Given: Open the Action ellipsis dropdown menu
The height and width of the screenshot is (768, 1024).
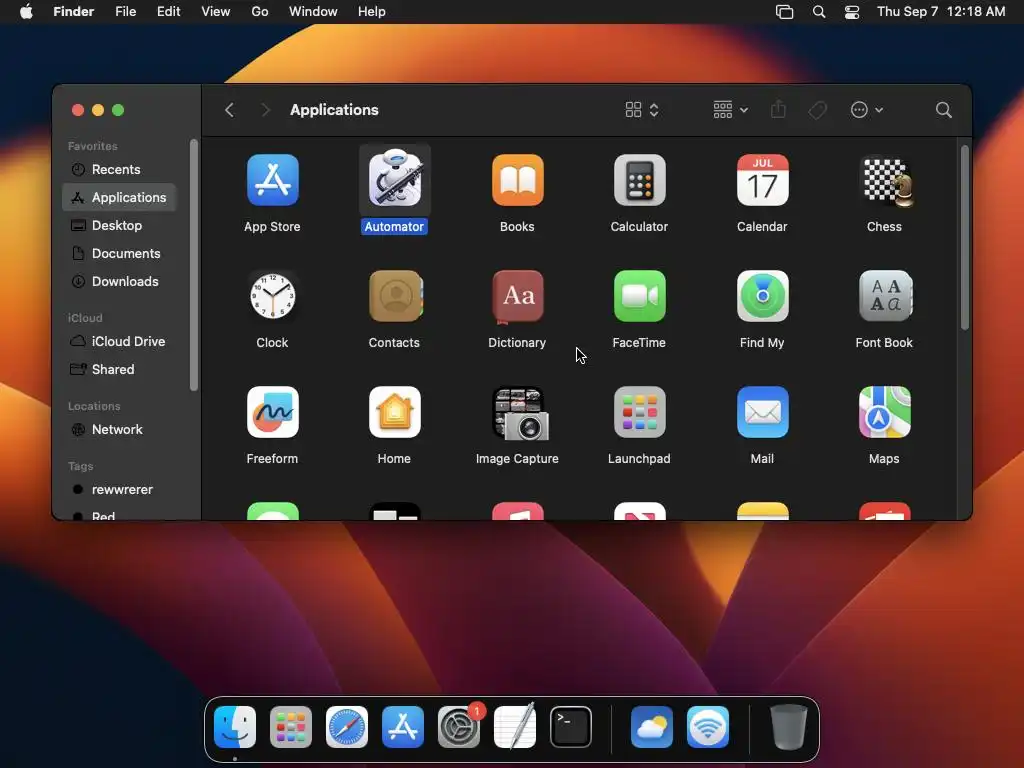Looking at the screenshot, I should (x=867, y=110).
